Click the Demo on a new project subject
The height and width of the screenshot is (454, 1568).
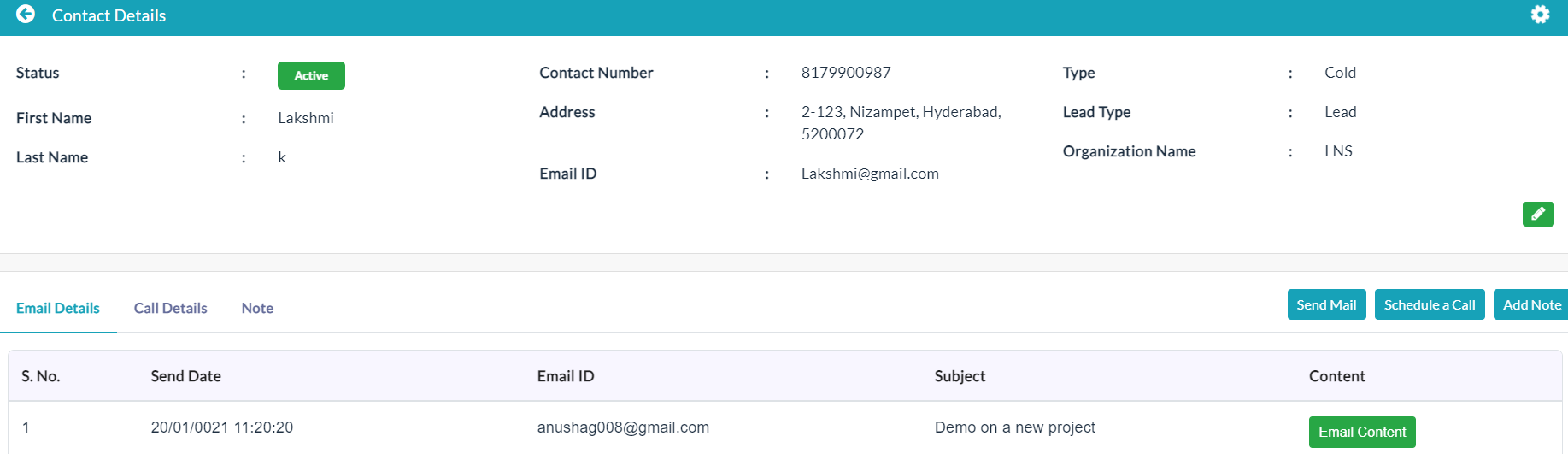coord(1014,427)
